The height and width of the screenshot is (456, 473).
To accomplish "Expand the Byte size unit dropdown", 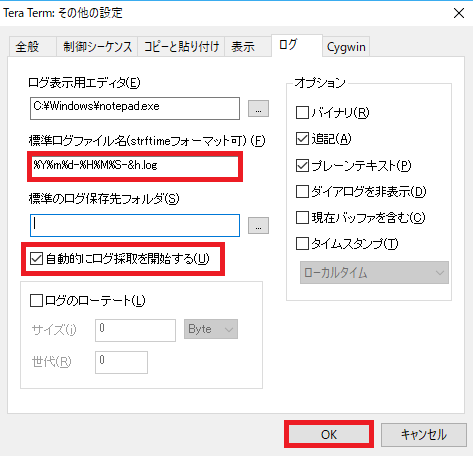I will click(x=211, y=329).
